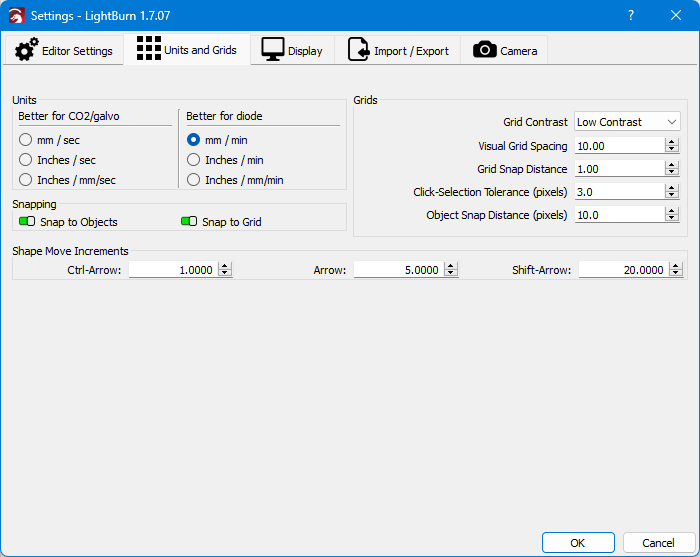700x557 pixels.
Task: Decrease Object Snap Distance with down arrow
Action: [x=671, y=219]
